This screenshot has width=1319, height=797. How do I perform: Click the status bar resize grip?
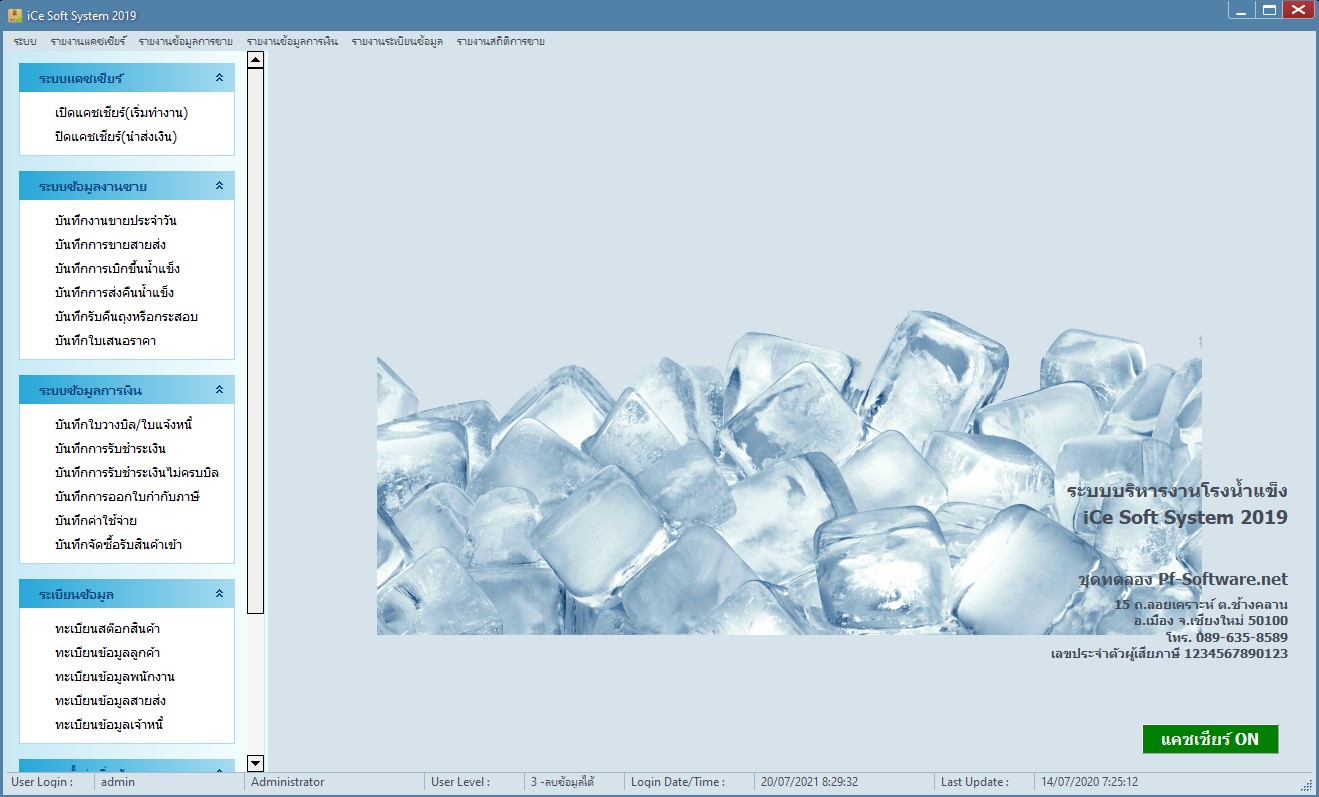[x=1306, y=784]
